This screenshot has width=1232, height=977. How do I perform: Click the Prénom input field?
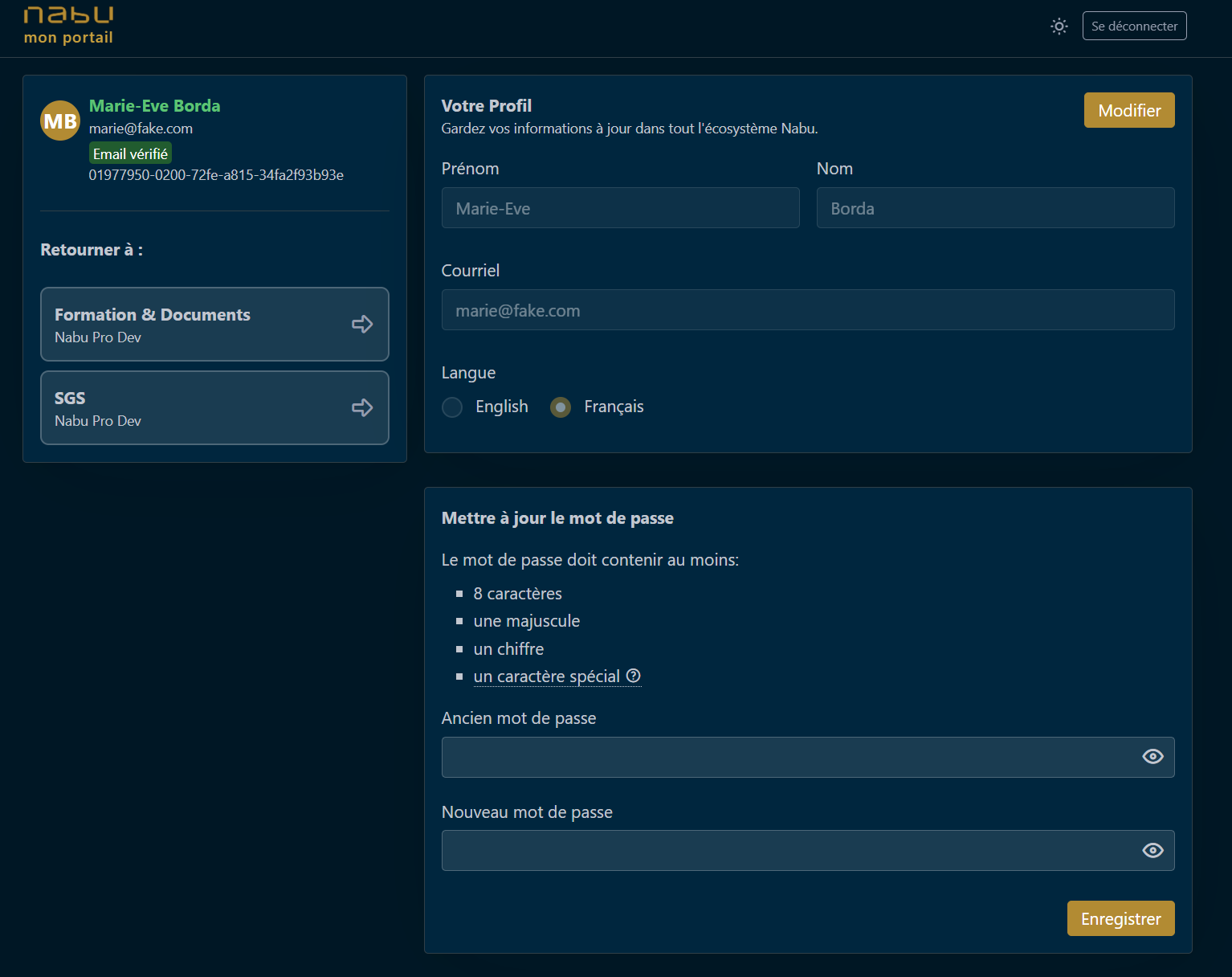(x=620, y=208)
